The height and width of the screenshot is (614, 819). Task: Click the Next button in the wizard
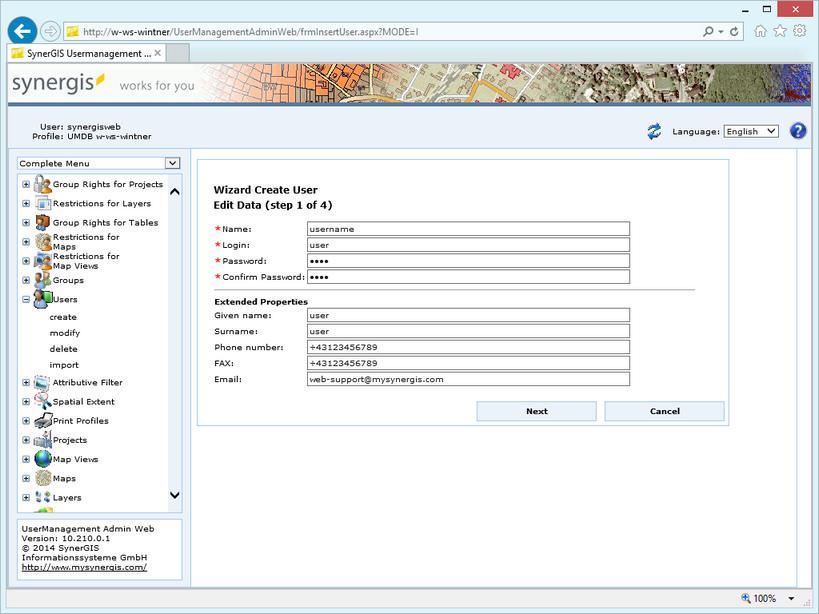pos(536,411)
